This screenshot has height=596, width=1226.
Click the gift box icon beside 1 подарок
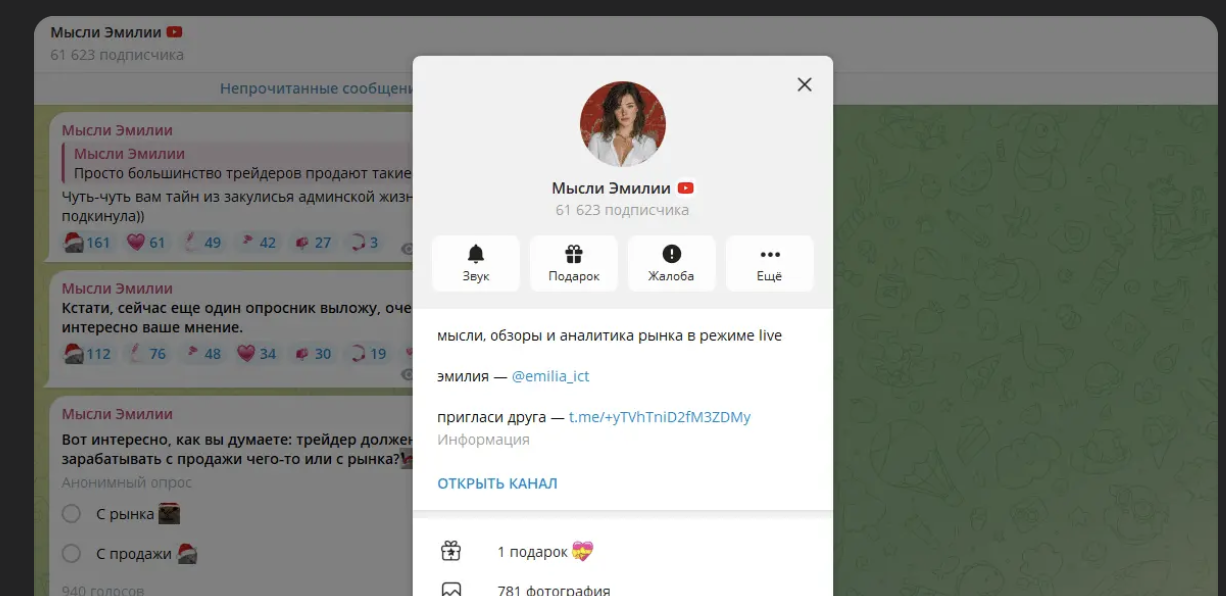click(451, 551)
